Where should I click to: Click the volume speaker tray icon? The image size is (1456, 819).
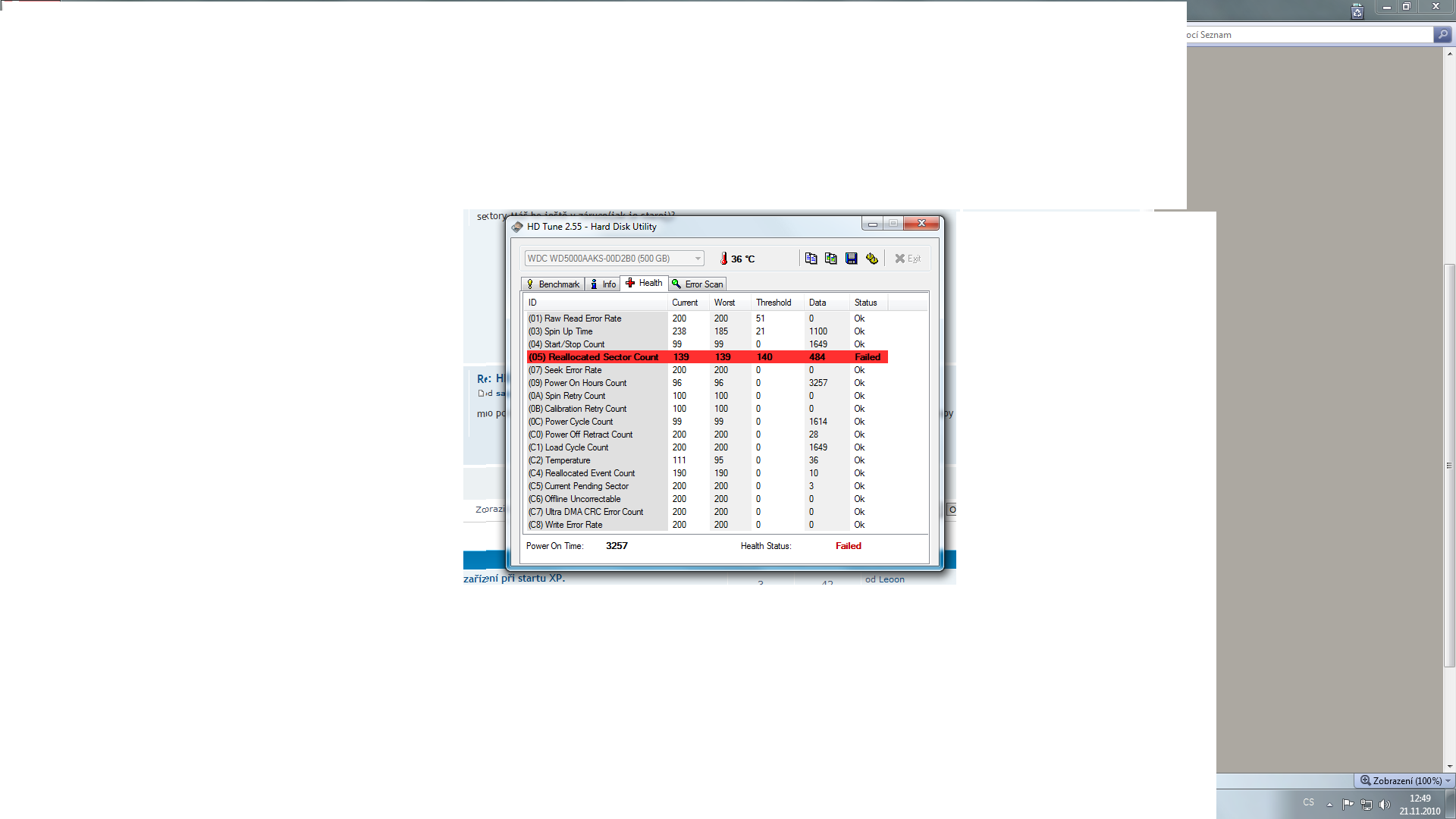click(x=1385, y=804)
